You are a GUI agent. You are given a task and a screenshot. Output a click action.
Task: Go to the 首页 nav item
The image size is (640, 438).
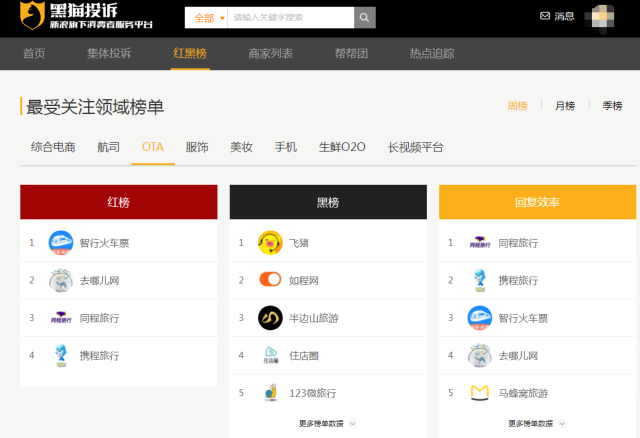[34, 53]
